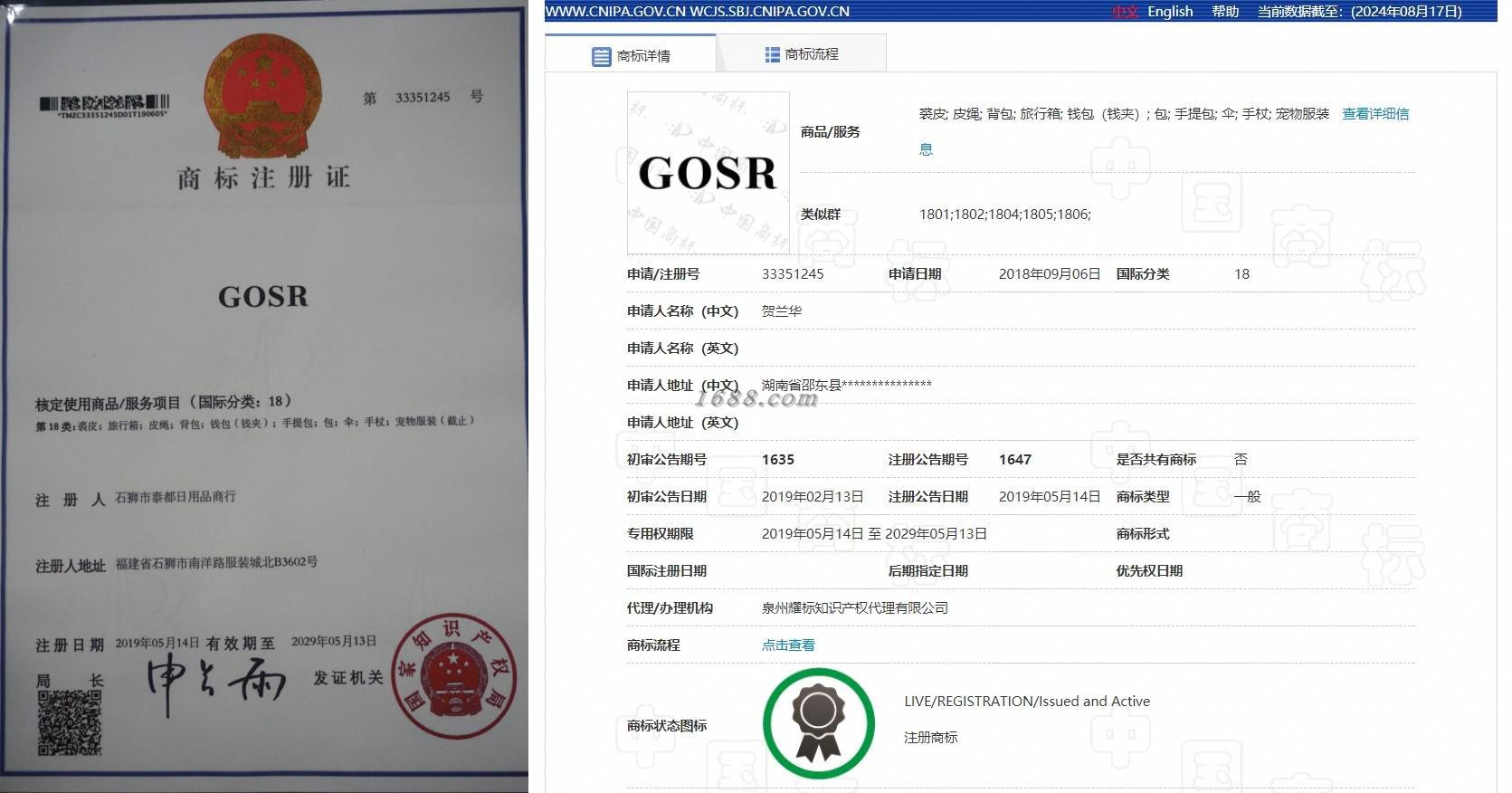
Task: Click the green registered-status badge icon
Action: point(819,722)
